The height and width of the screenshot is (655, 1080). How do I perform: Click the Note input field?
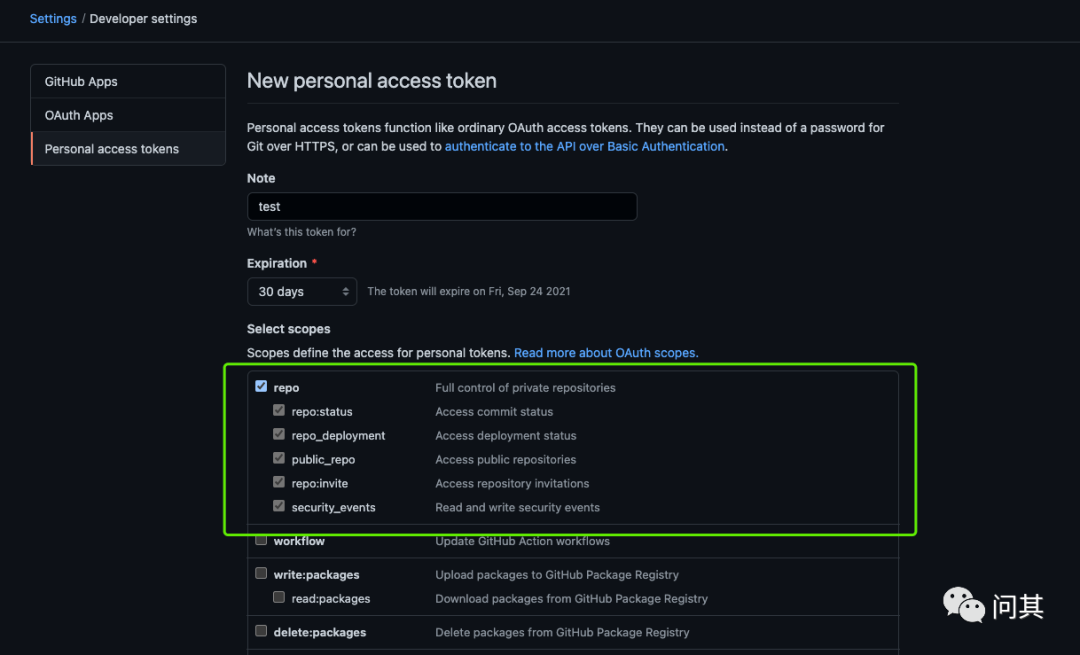tap(441, 207)
